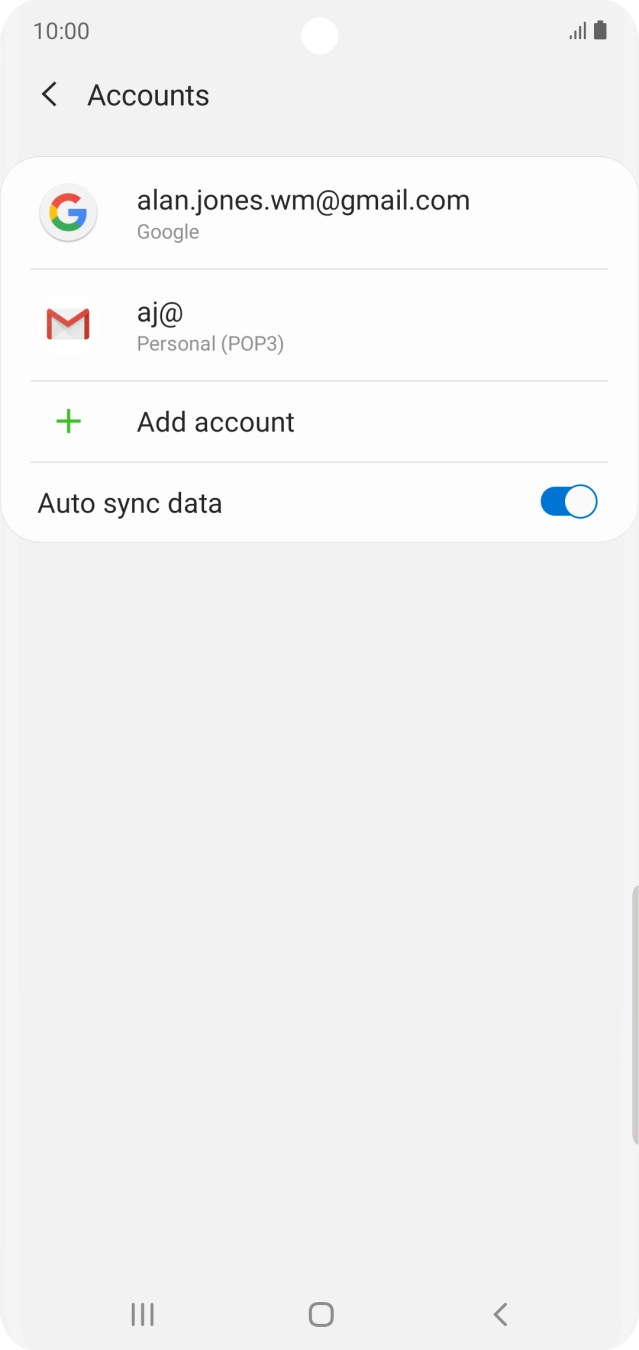Click the Gmail envelope icon

coord(68,324)
